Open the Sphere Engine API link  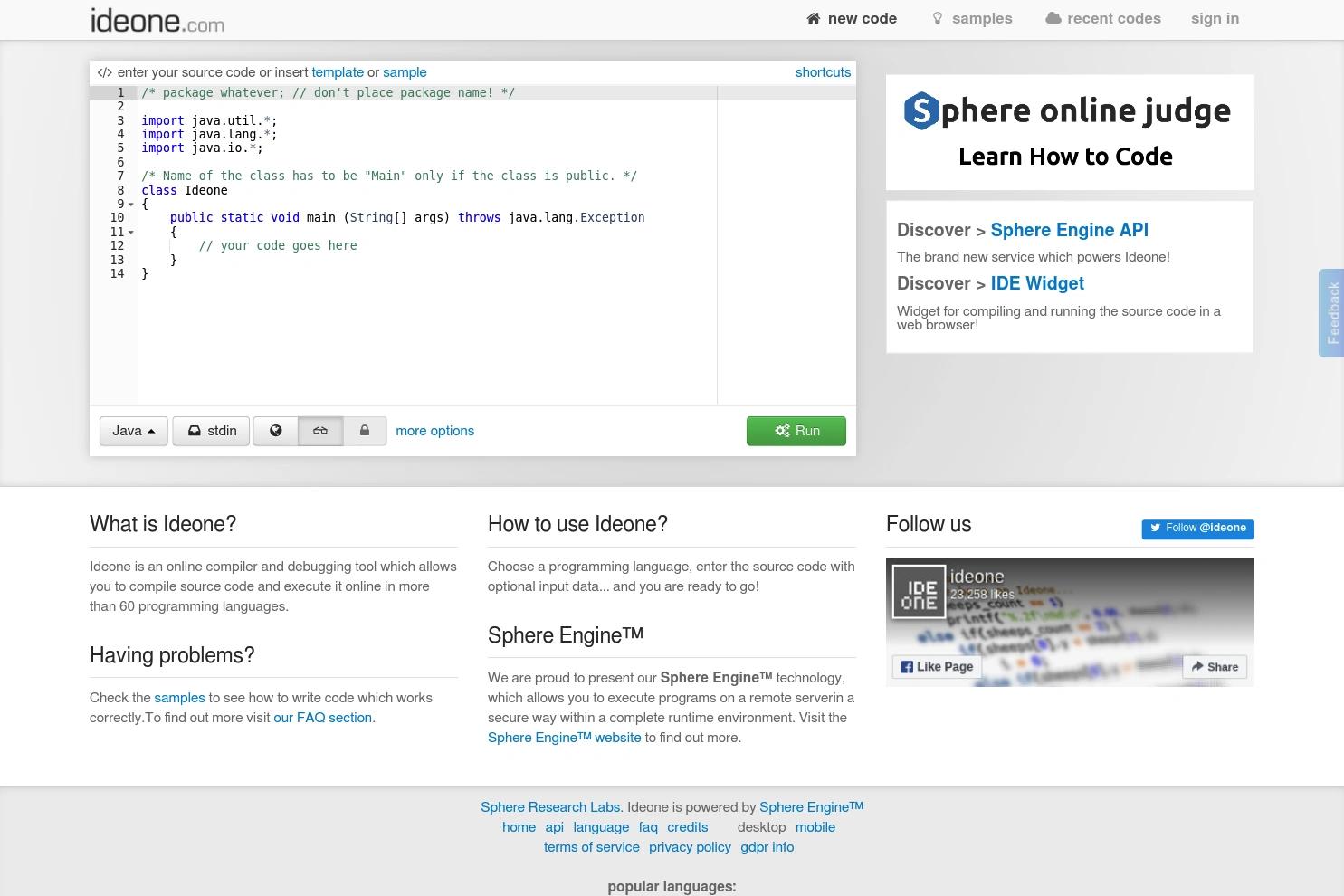[x=1069, y=230]
